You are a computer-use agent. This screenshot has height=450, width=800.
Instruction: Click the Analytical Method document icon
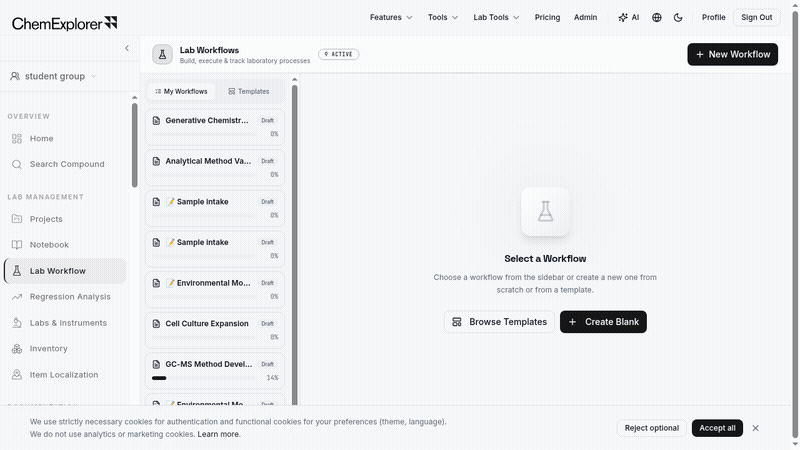(x=156, y=161)
